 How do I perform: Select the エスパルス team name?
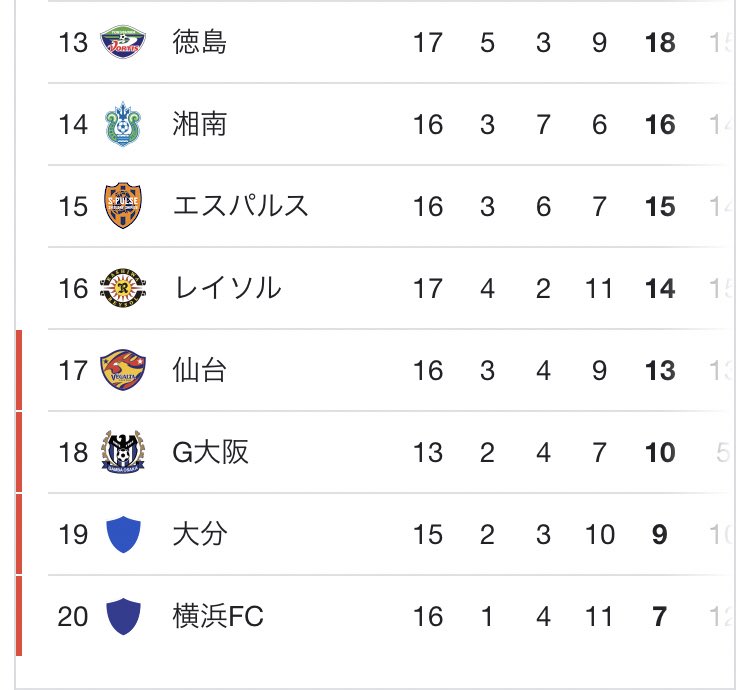click(240, 207)
